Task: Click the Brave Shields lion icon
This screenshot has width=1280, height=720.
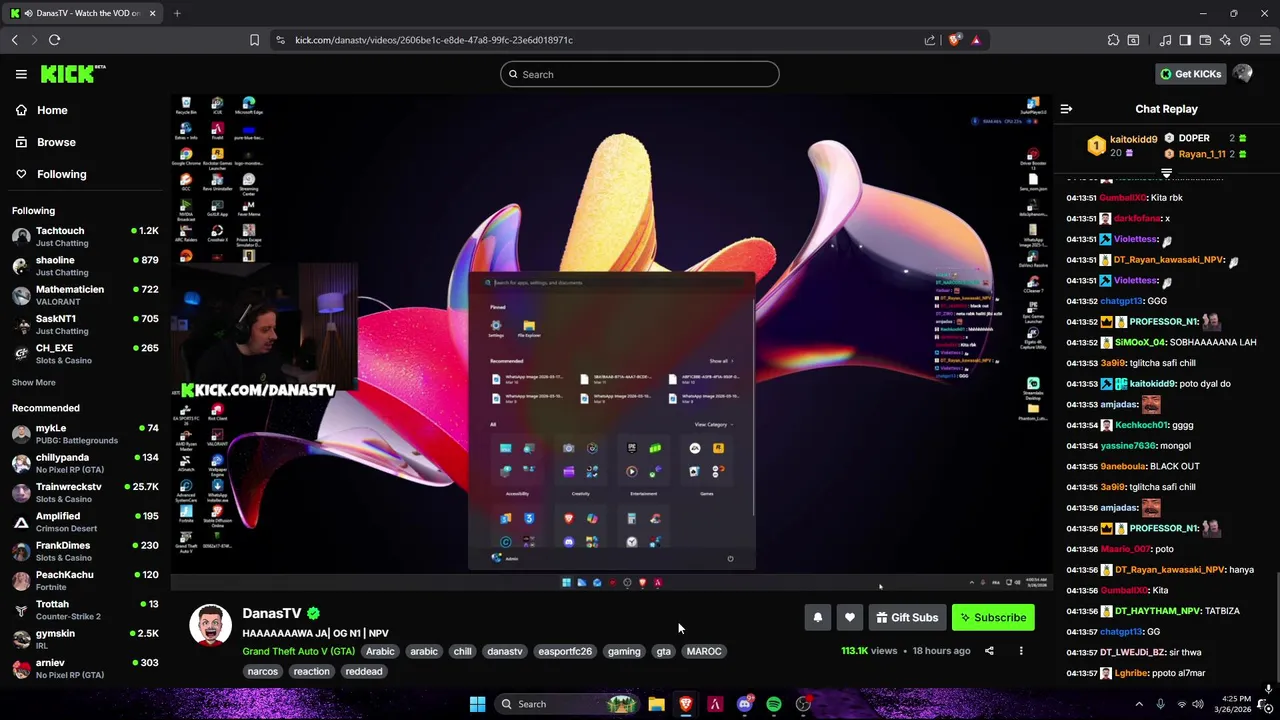Action: click(955, 40)
